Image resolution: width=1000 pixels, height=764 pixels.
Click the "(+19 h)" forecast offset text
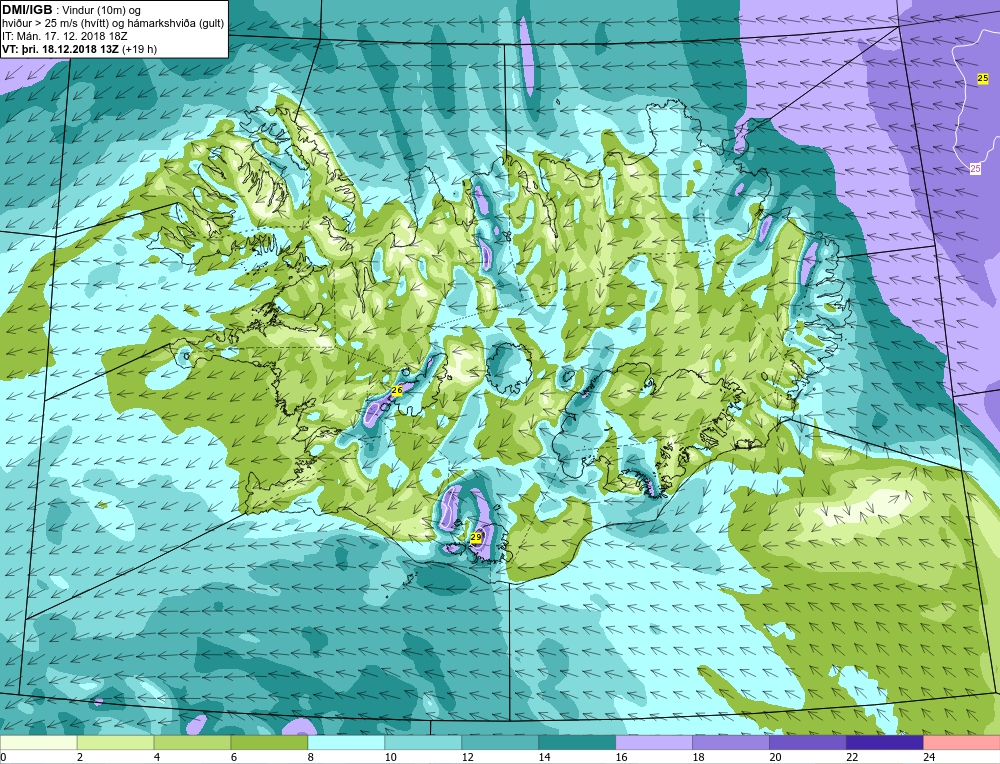pos(140,49)
